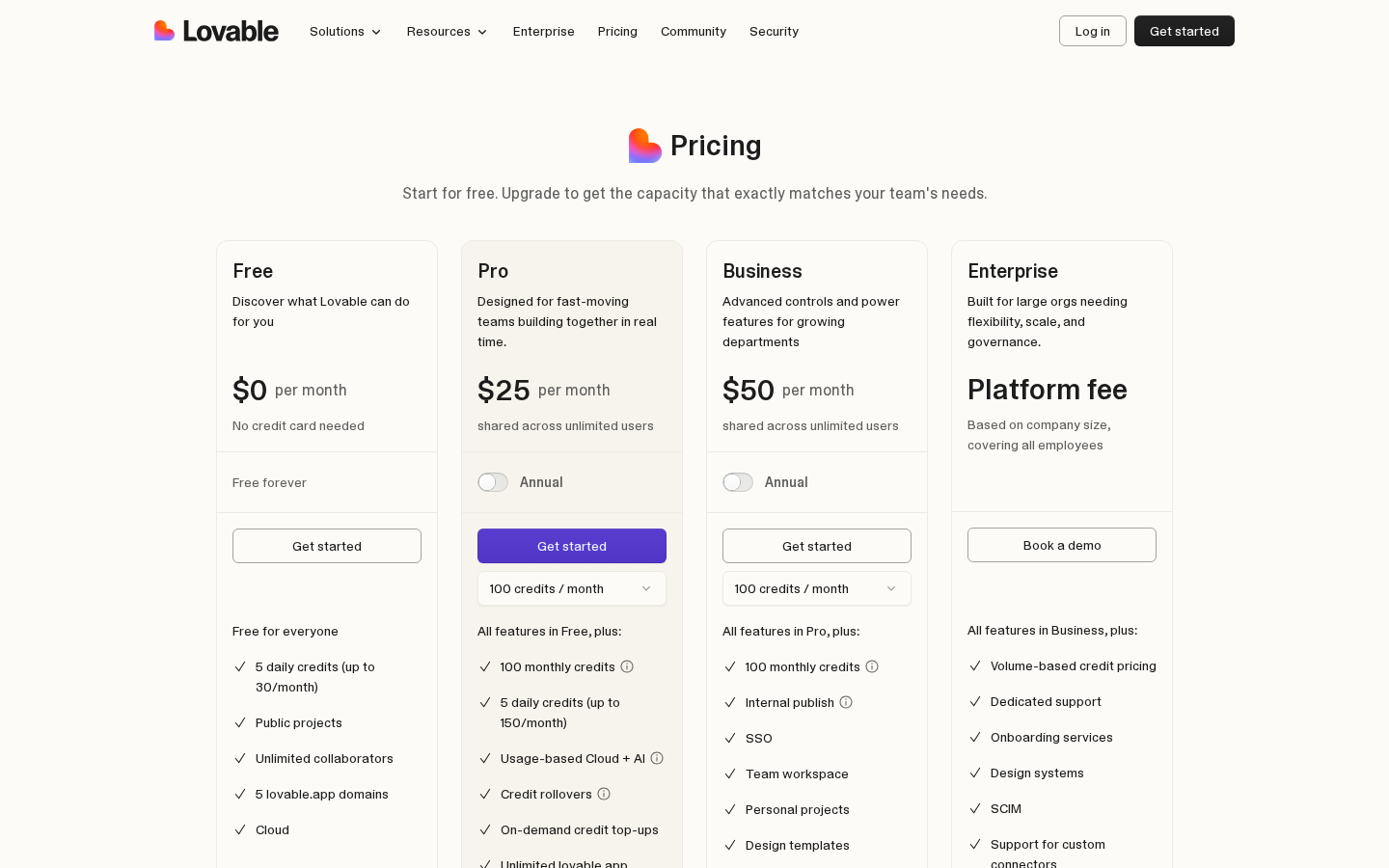Click the Lovable logo in the header
1389x868 pixels.
pos(216,31)
